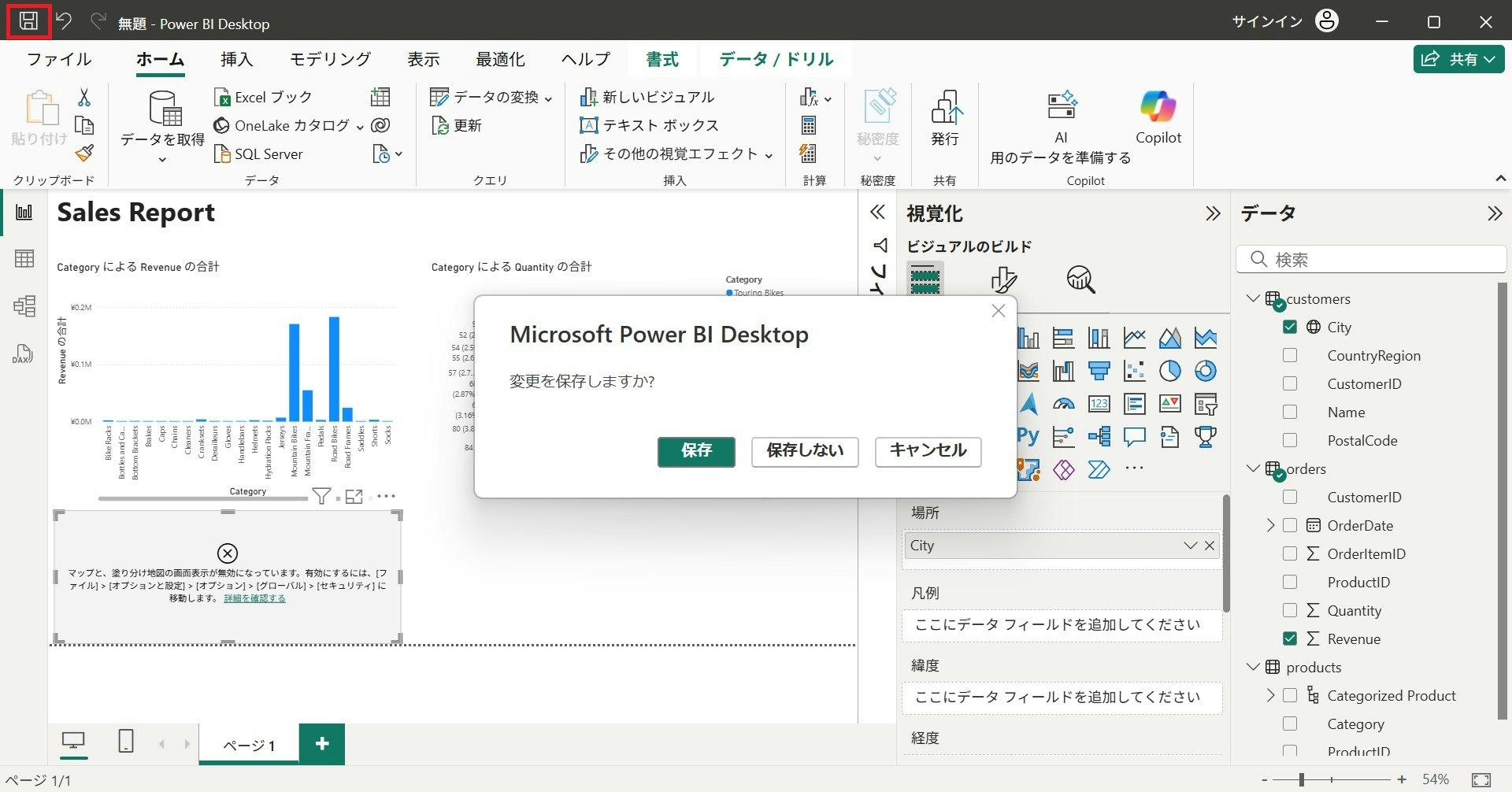The image size is (1512, 792).
Task: Undo the last action in the title bar
Action: tap(64, 21)
